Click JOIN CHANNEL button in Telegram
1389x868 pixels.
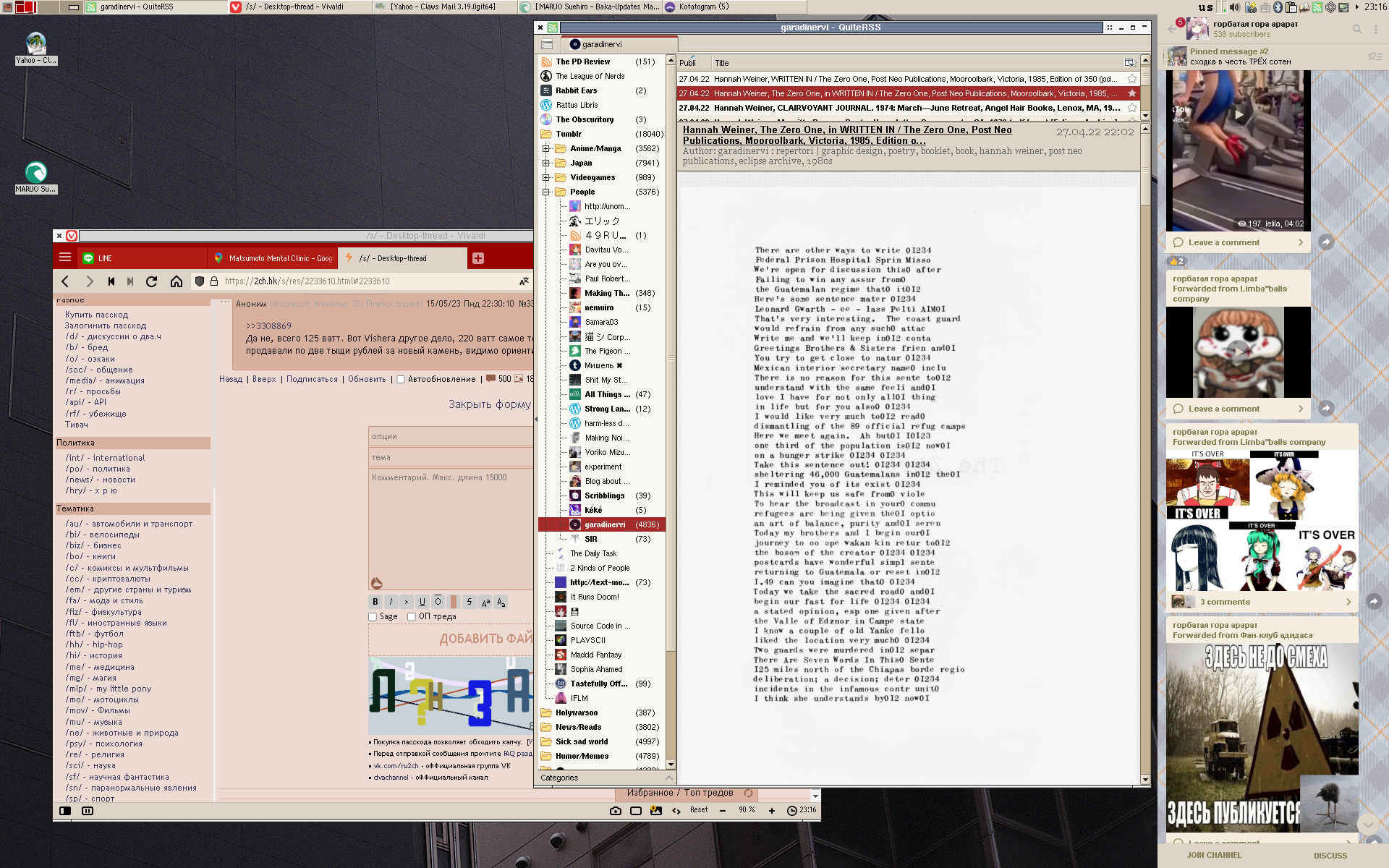[x=1214, y=855]
